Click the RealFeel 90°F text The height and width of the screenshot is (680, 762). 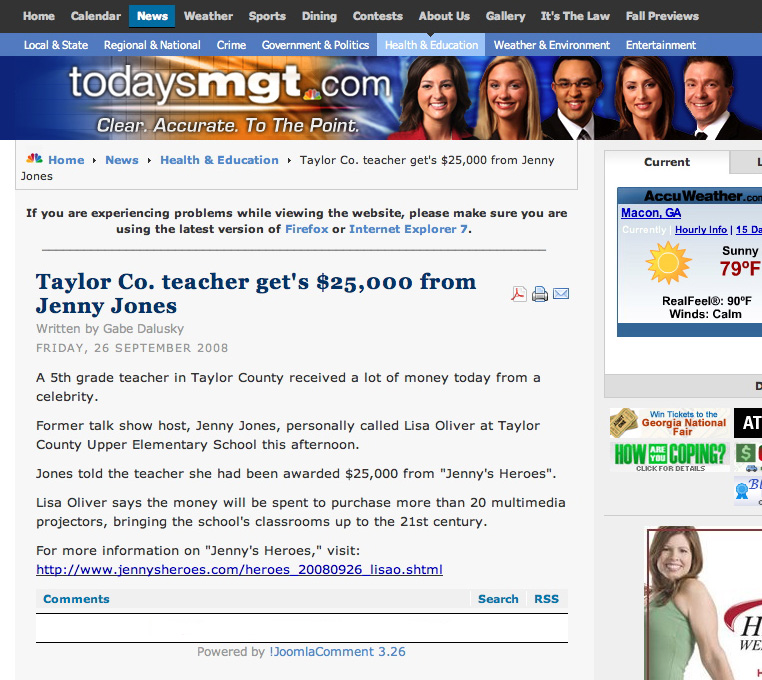(707, 301)
